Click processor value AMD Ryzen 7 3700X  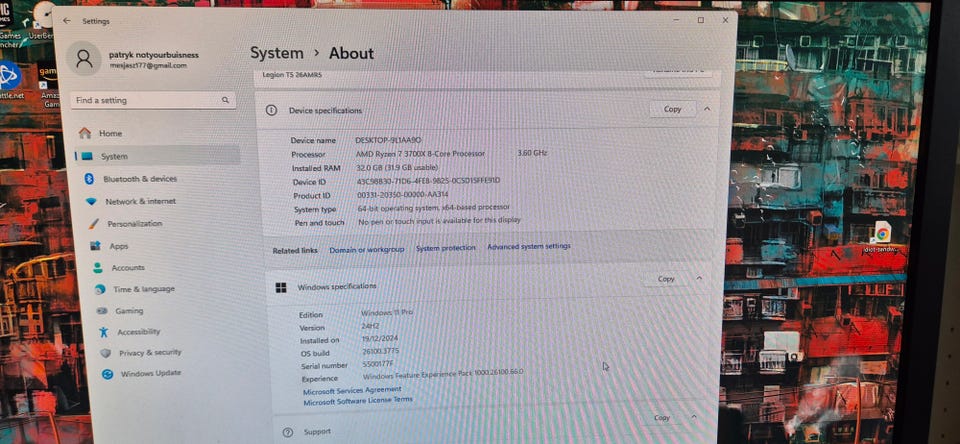(x=420, y=154)
